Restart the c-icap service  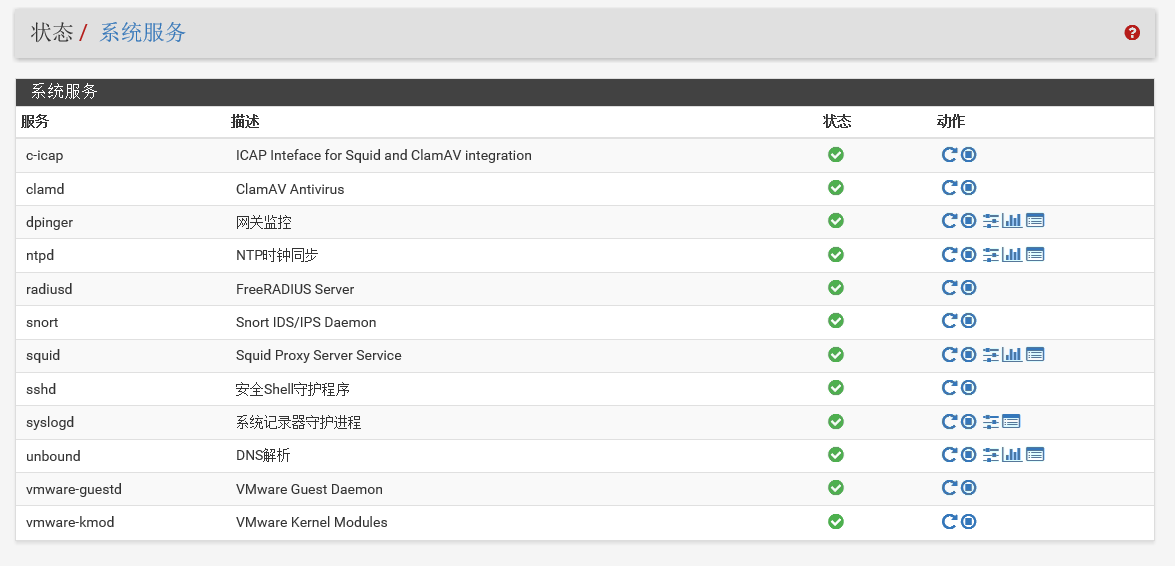[x=950, y=155]
